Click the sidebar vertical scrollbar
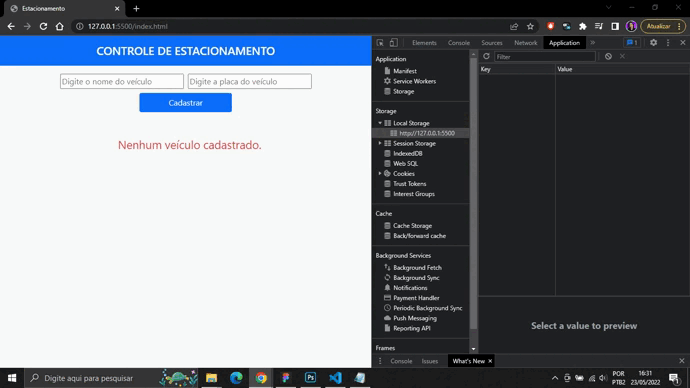Screen dimensions: 690x388 point(473,194)
